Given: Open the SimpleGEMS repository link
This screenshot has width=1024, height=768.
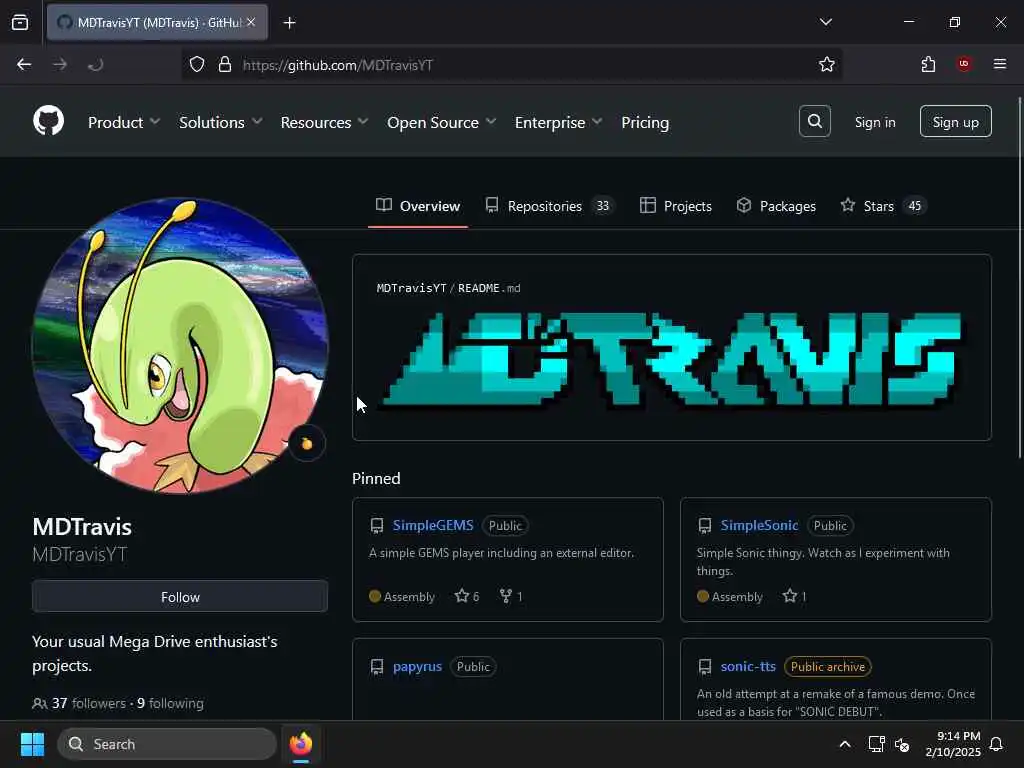Looking at the screenshot, I should (433, 525).
